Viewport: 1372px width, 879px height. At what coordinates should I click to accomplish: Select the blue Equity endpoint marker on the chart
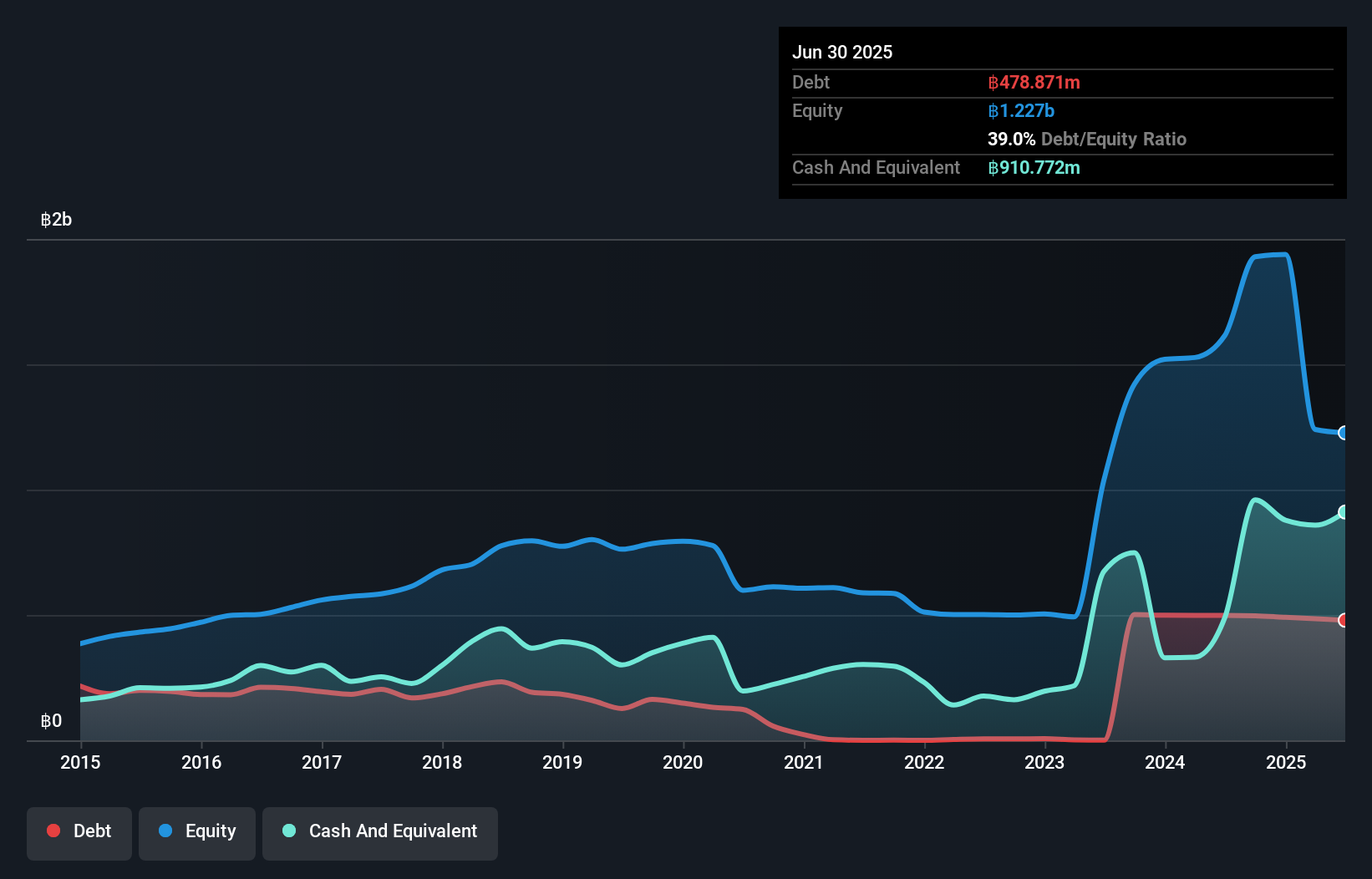pos(1344,433)
